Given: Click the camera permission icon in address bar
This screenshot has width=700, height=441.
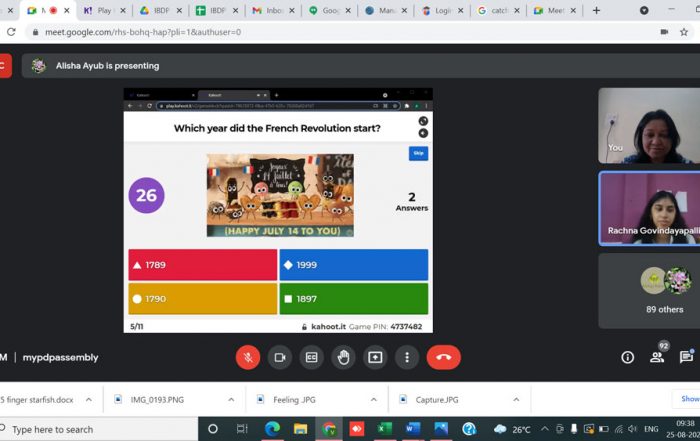Looking at the screenshot, I should click(664, 32).
